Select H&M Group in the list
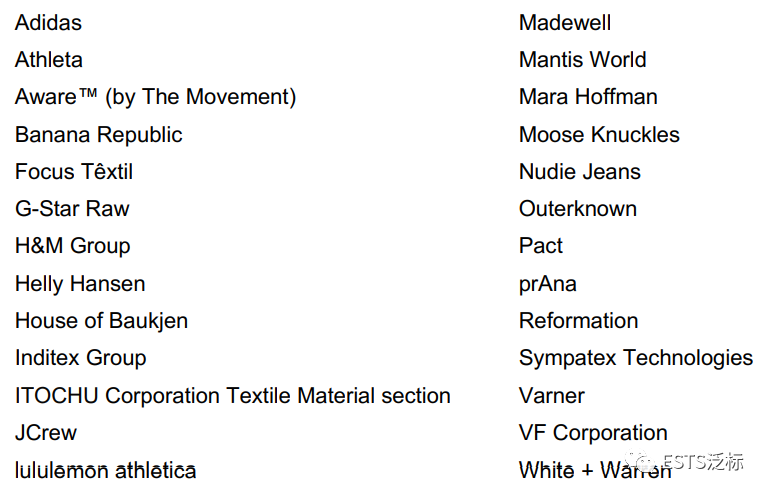Image resolution: width=768 pixels, height=495 pixels. (x=73, y=246)
